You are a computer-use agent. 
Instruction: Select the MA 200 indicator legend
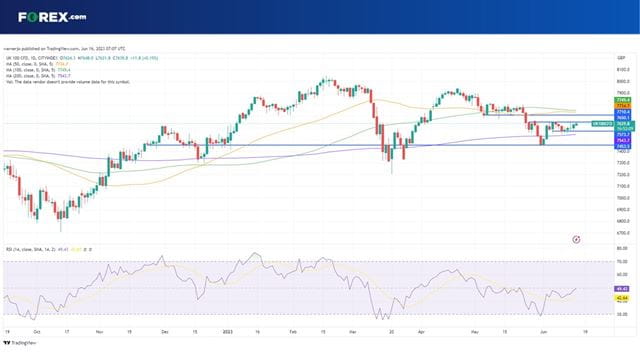(38, 76)
